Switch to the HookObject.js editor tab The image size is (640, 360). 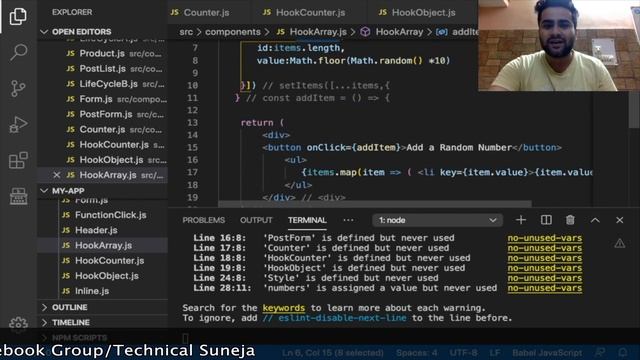point(418,13)
